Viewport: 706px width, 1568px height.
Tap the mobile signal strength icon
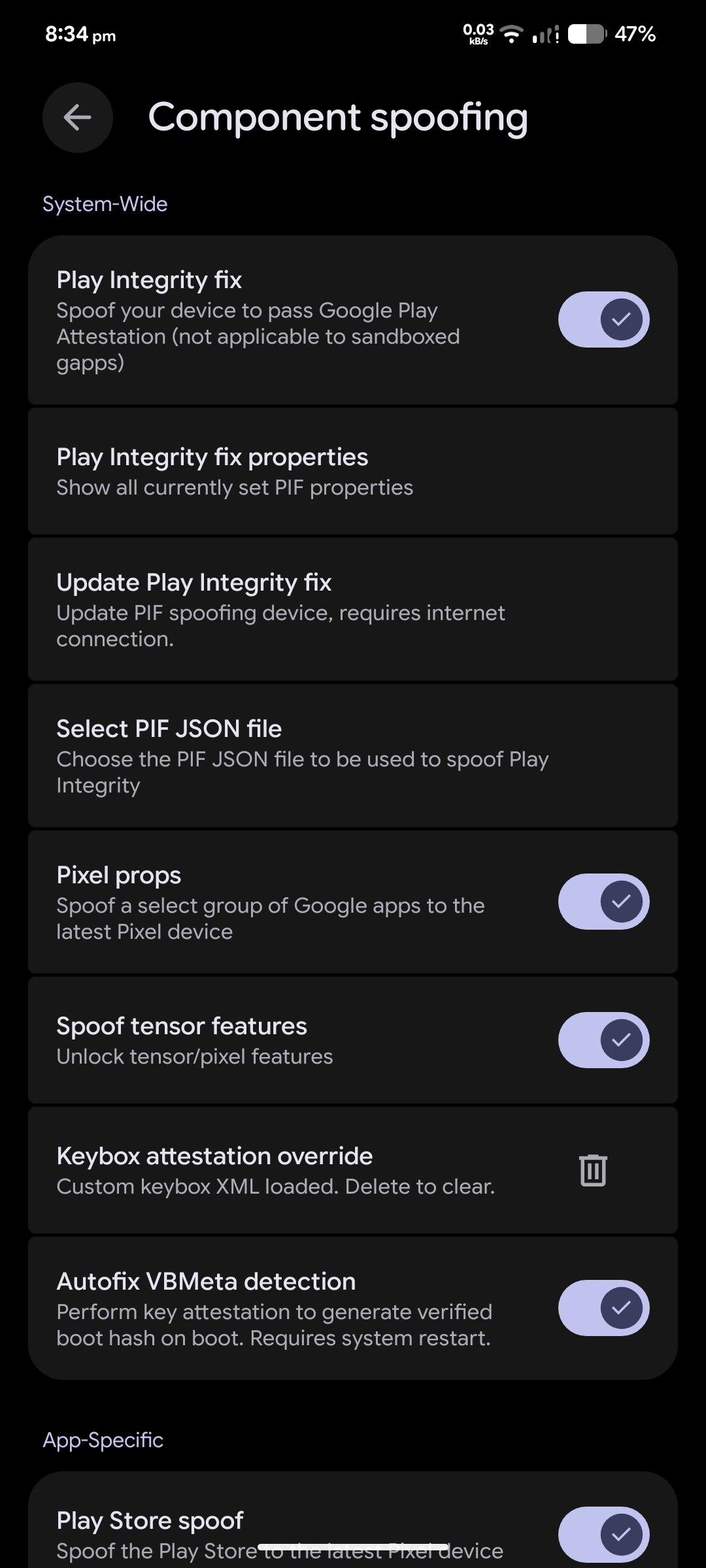tap(545, 35)
